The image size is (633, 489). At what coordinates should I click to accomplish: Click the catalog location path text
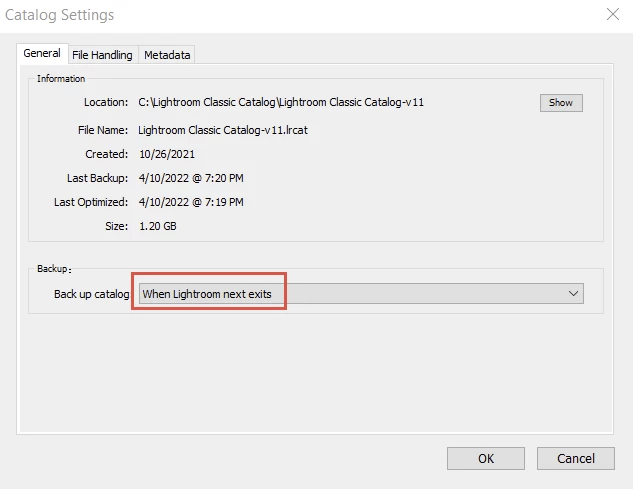[x=281, y=102]
